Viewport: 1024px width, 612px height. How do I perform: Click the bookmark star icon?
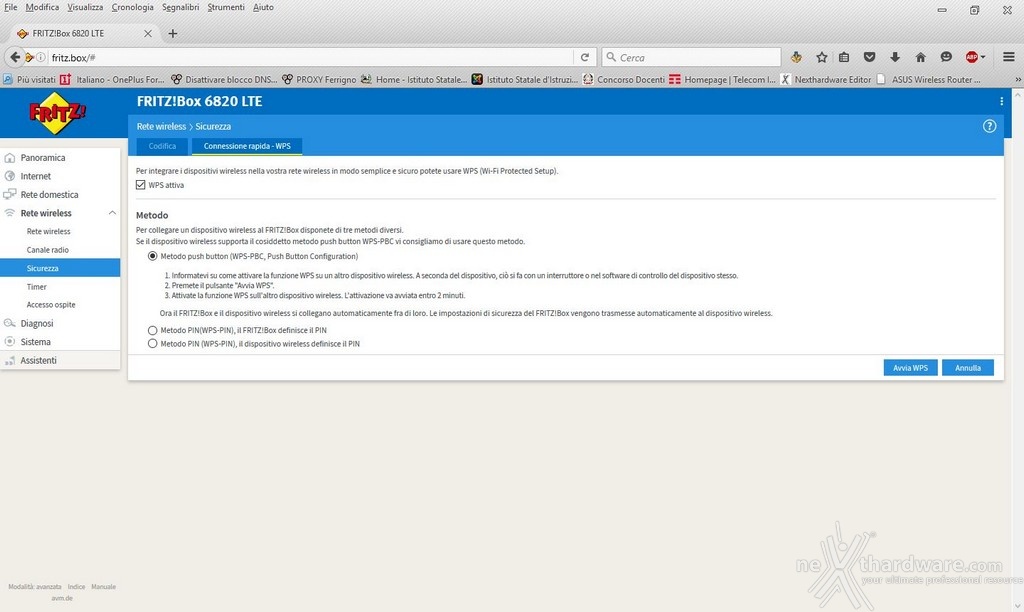tap(822, 57)
